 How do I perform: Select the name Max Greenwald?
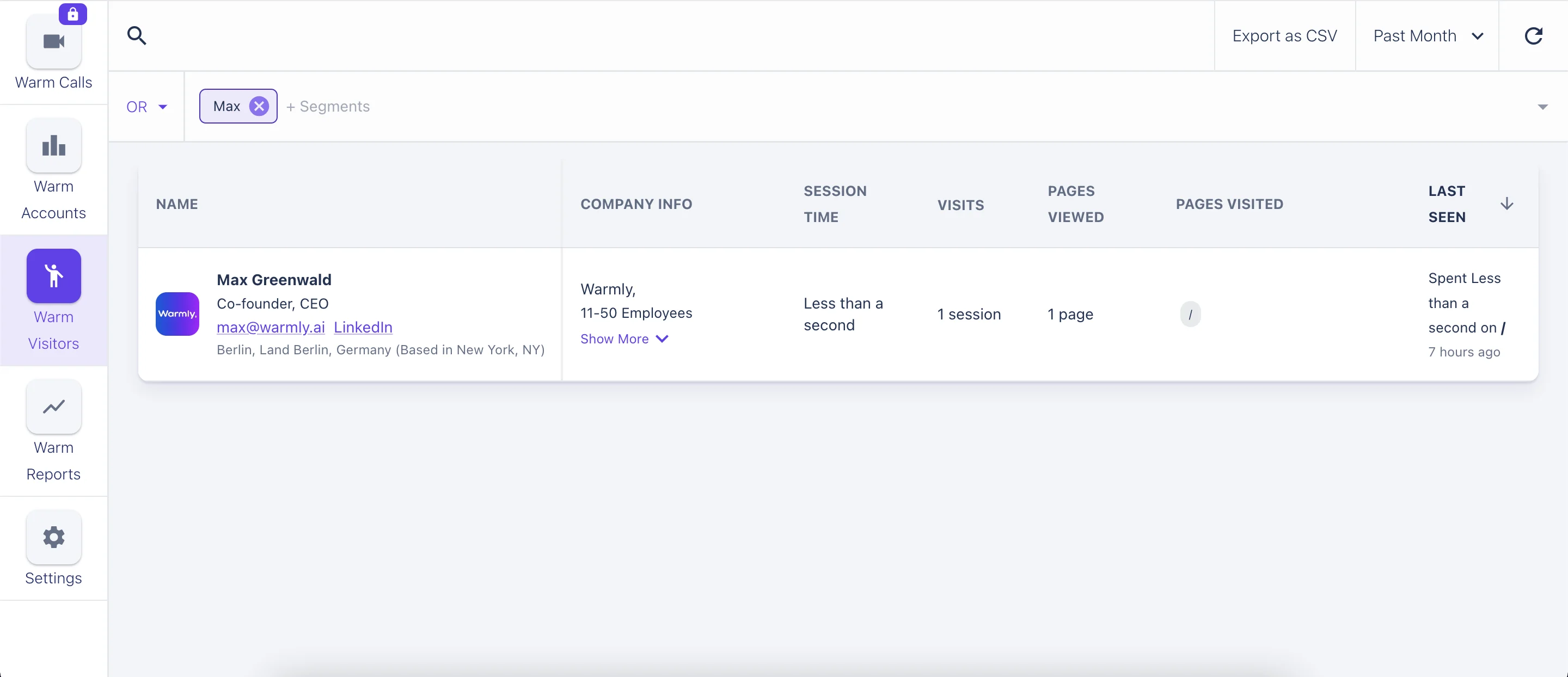click(x=274, y=280)
